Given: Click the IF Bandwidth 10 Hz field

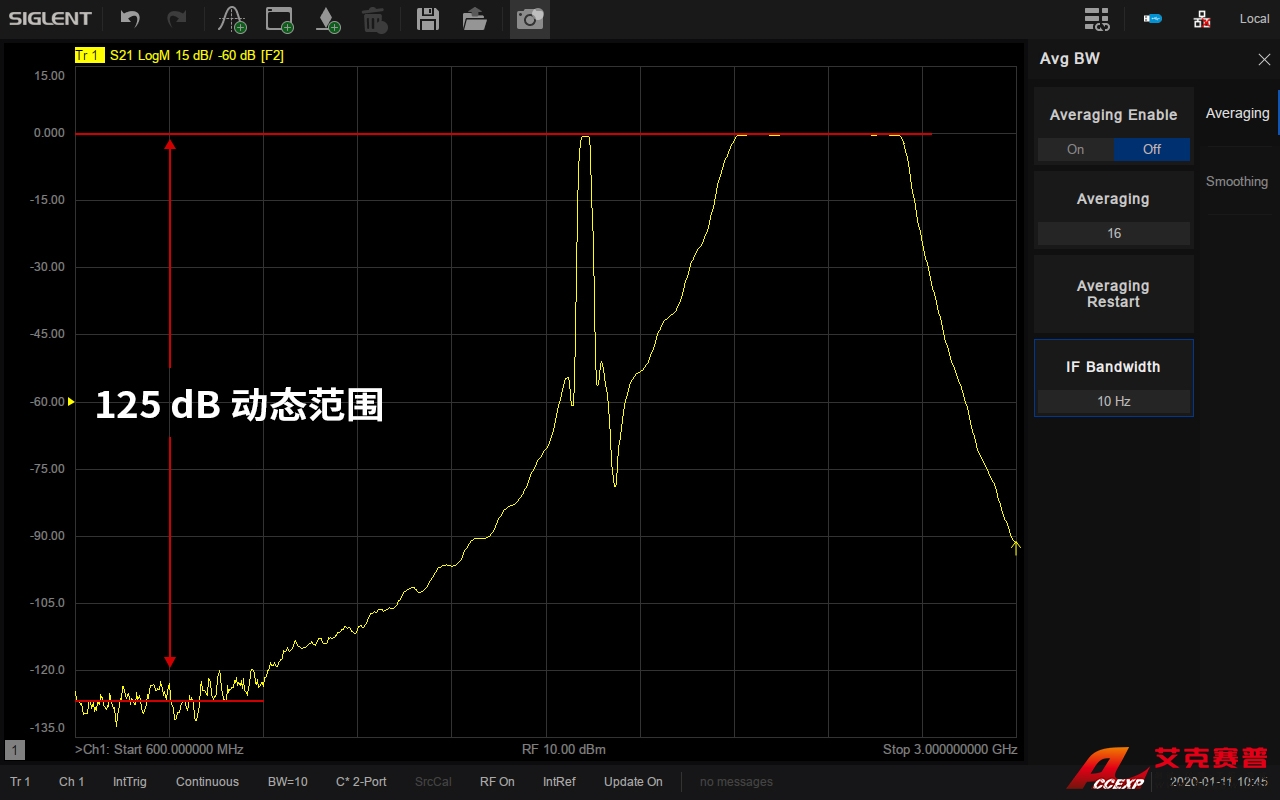Looking at the screenshot, I should [x=1113, y=401].
